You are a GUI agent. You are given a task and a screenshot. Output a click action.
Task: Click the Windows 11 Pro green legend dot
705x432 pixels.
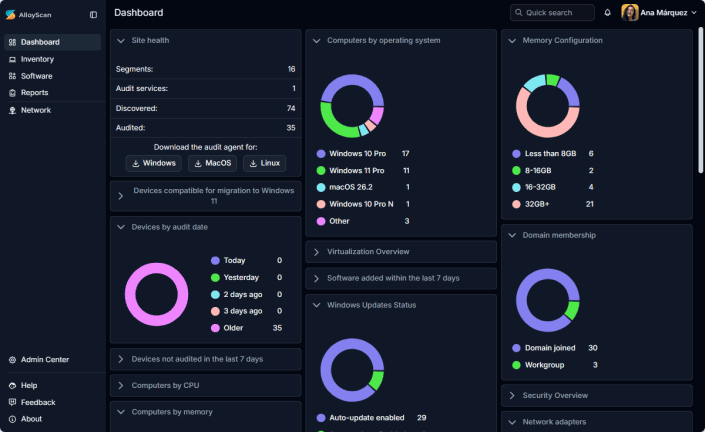coord(321,170)
